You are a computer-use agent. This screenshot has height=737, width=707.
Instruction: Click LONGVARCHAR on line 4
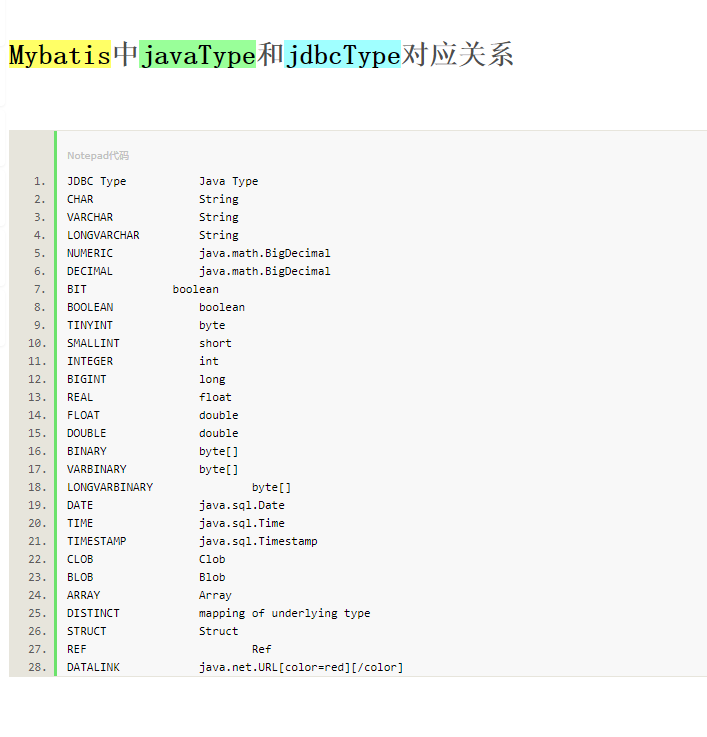pos(103,235)
